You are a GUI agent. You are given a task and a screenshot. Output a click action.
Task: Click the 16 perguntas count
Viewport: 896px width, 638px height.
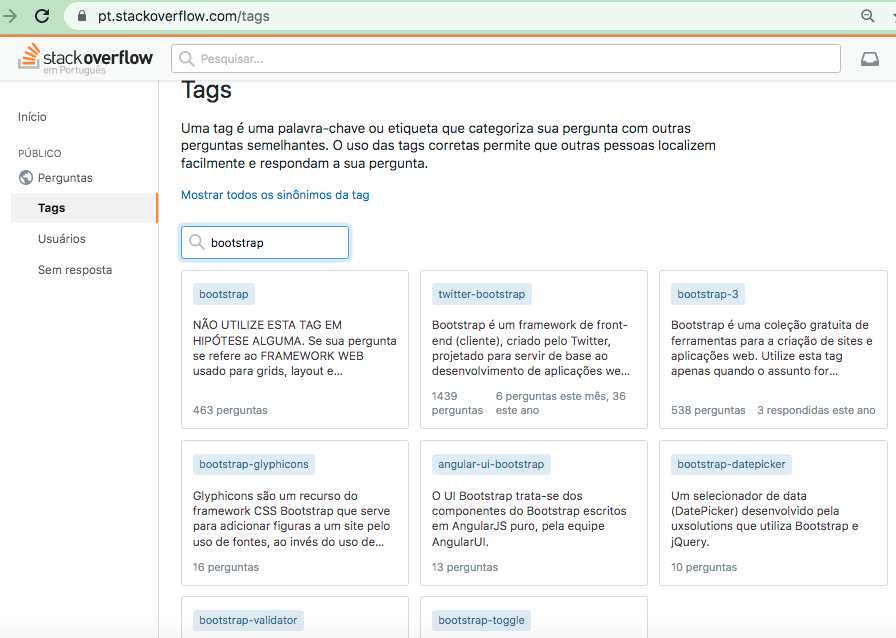point(226,567)
